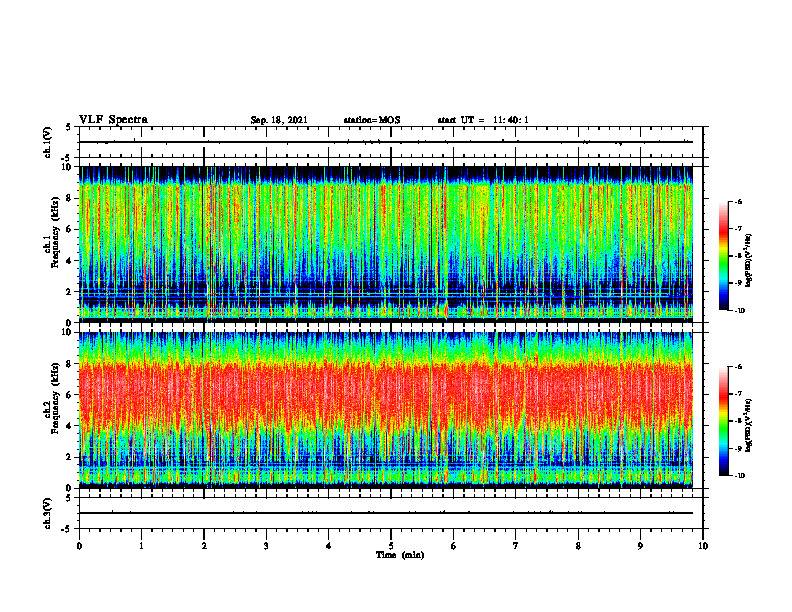The height and width of the screenshot is (612, 792).
Task: Click the ch.1 spectrogram color scale bar
Action: click(x=723, y=256)
